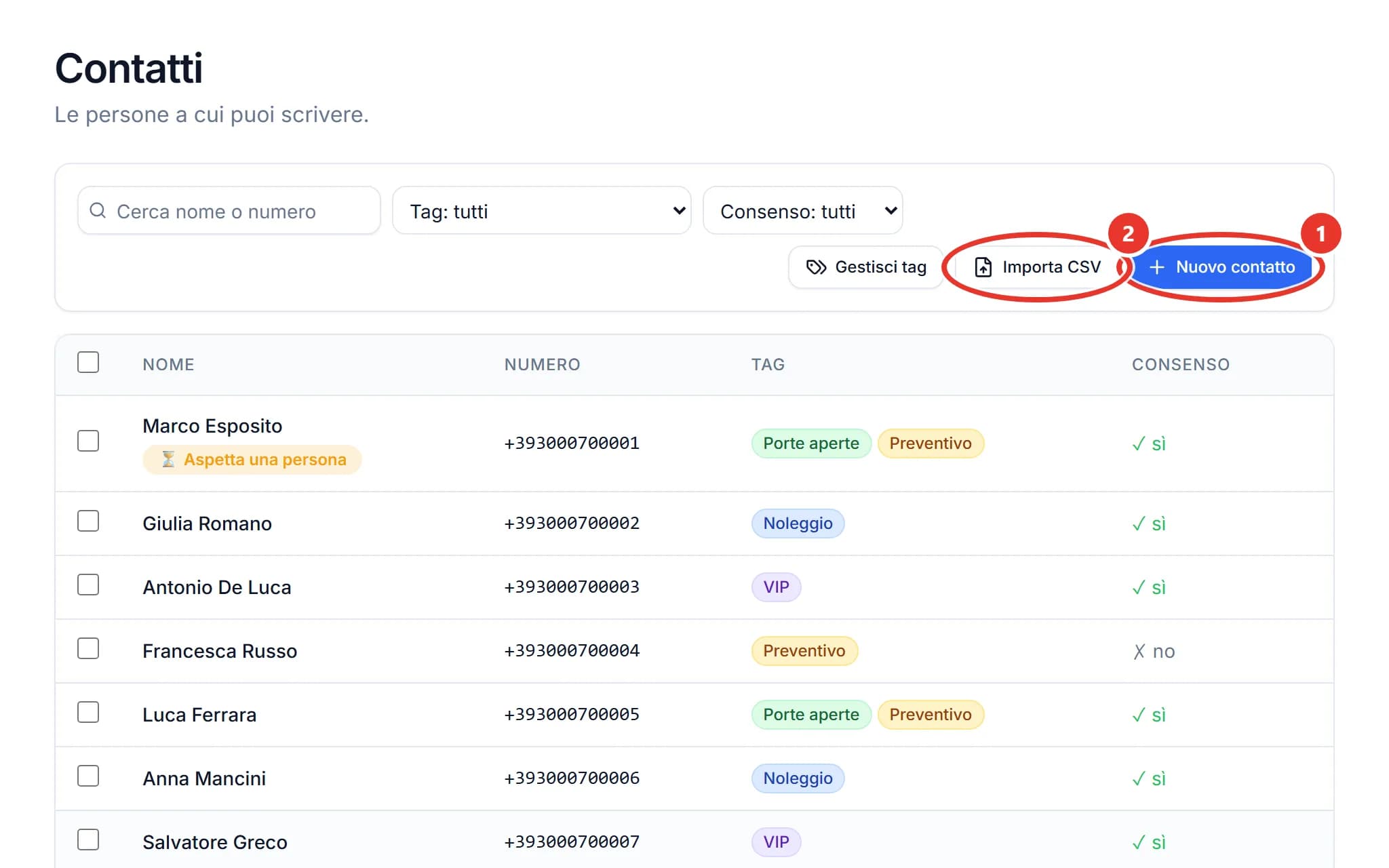Focus the 'Cerca nome o numero' search field
1389x868 pixels.
pos(229,211)
